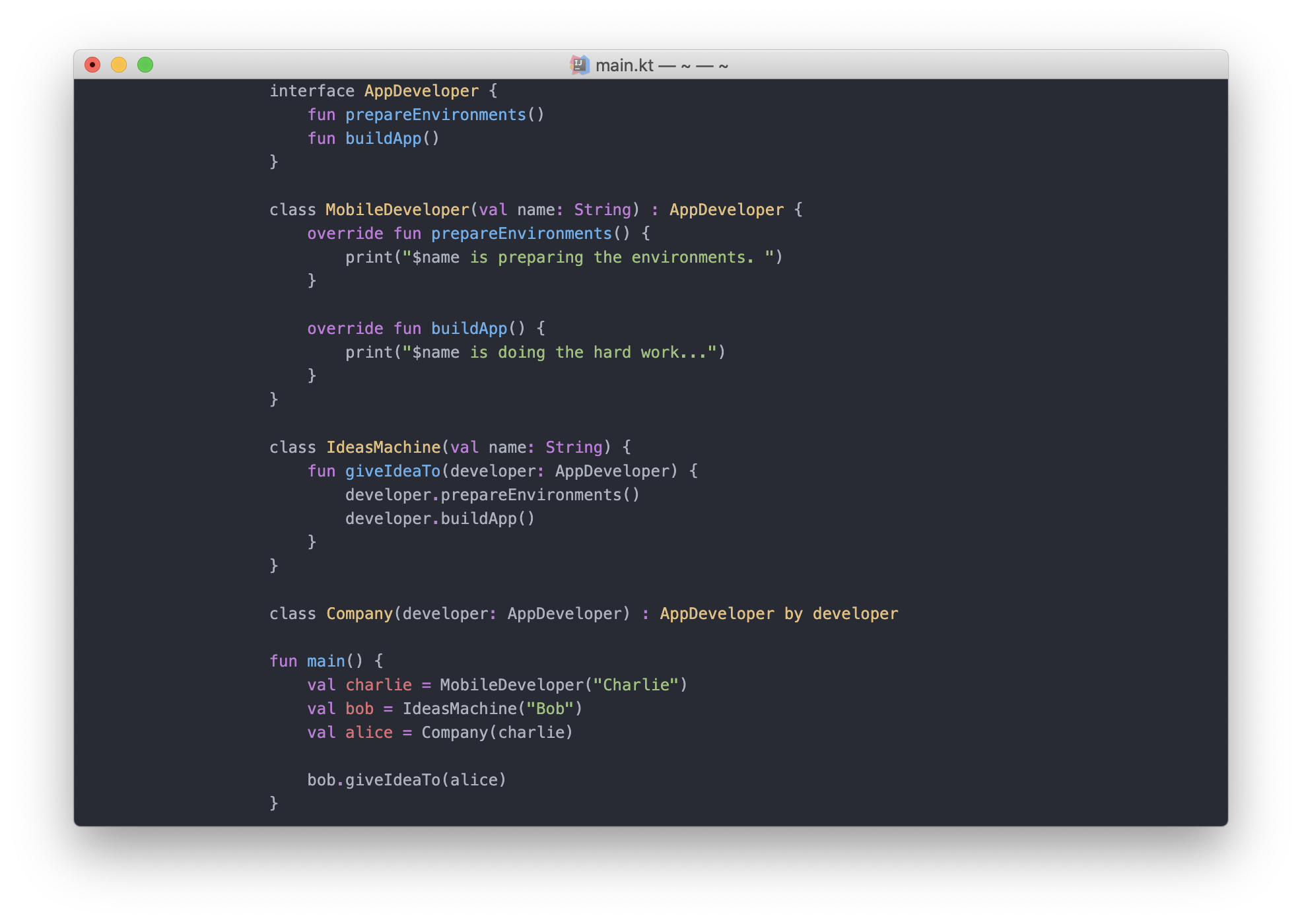Click the alice variable declaration

pos(368,733)
